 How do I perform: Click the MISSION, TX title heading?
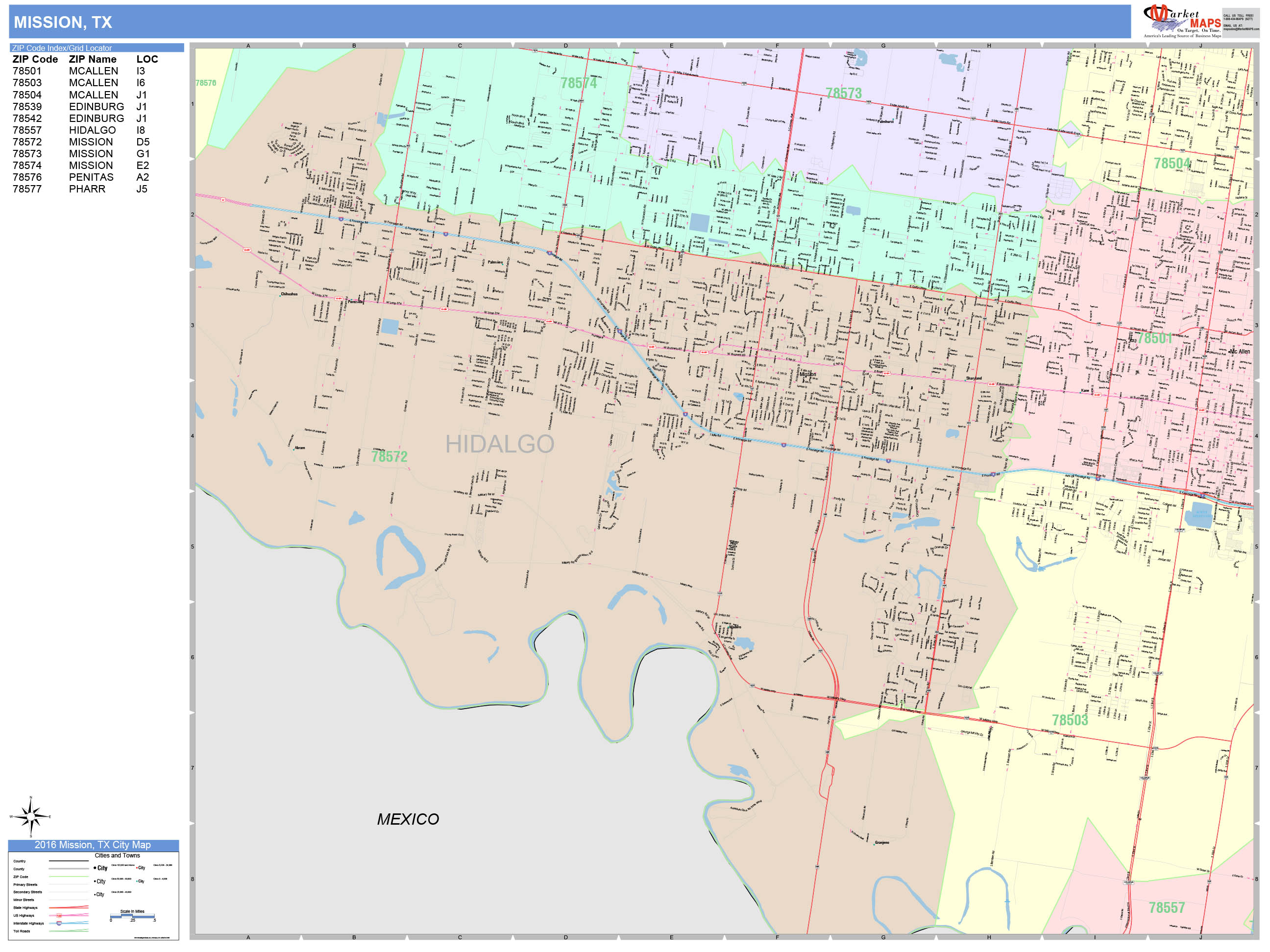(63, 21)
